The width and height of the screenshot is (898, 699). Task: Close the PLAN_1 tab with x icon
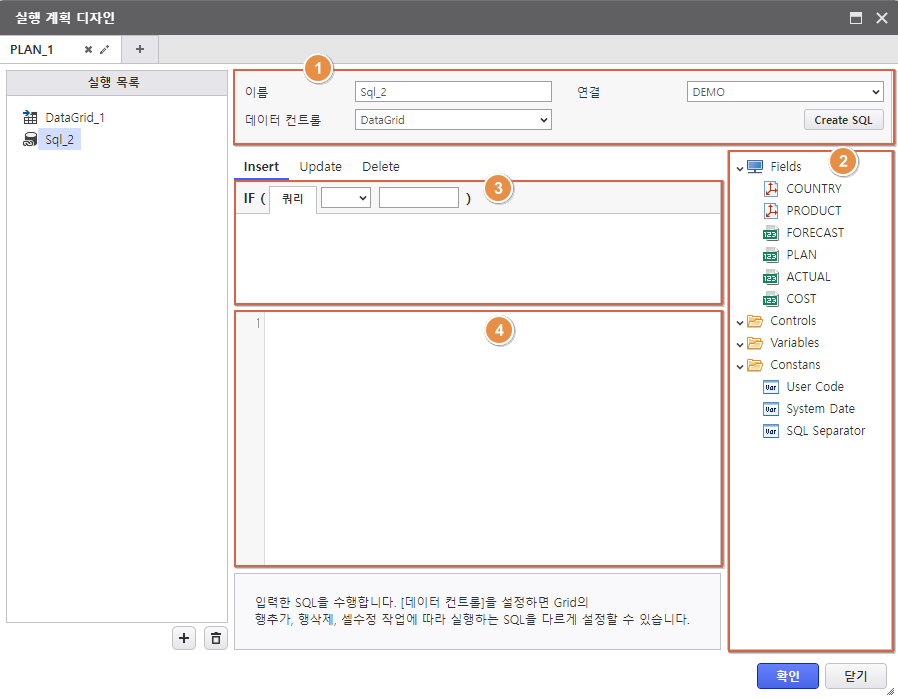(x=88, y=49)
